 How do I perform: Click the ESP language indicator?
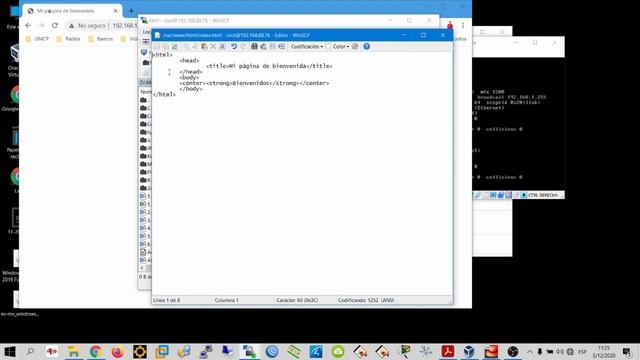[582, 351]
